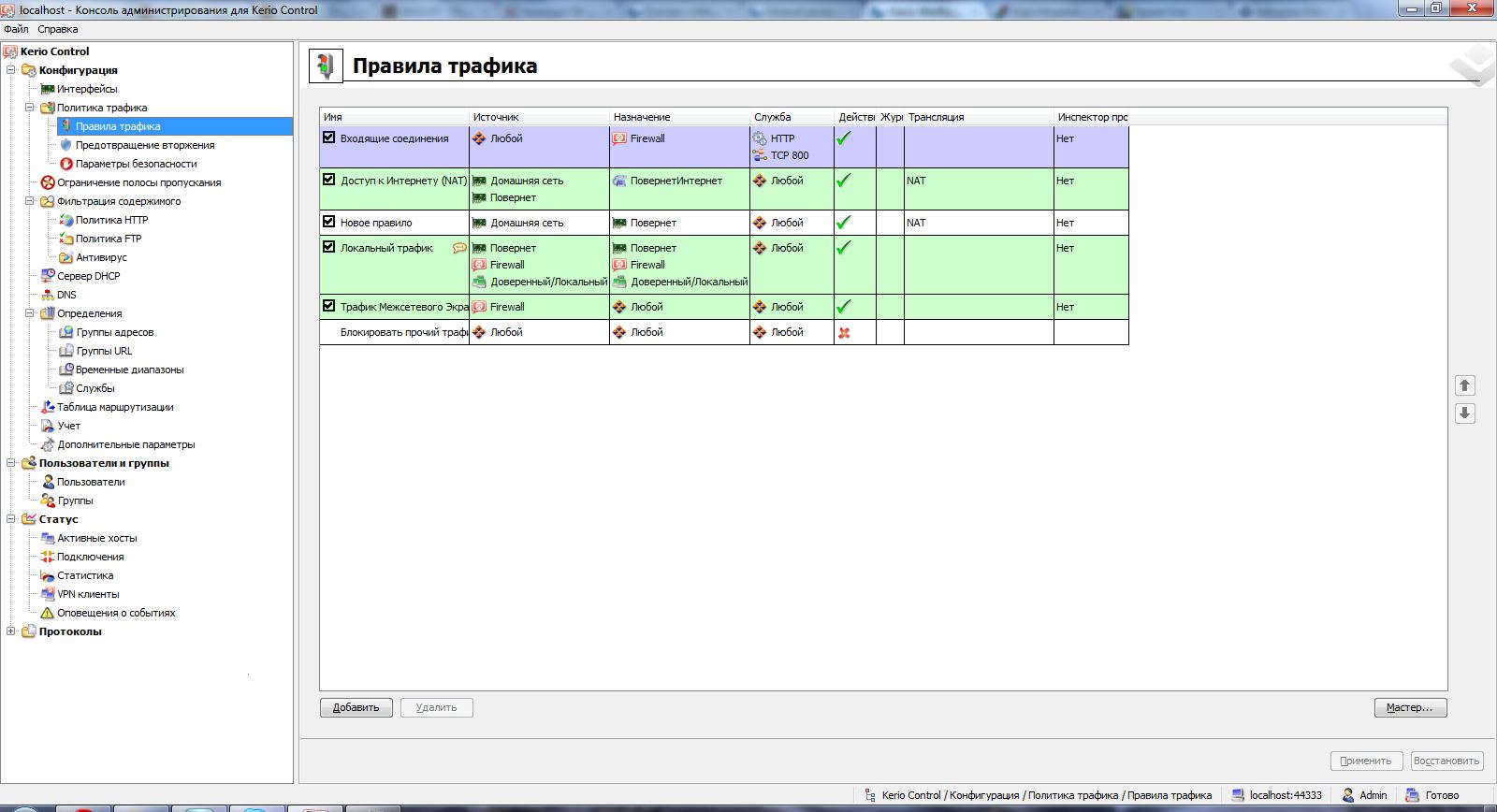Click the Политика FTP icon

pos(66,239)
